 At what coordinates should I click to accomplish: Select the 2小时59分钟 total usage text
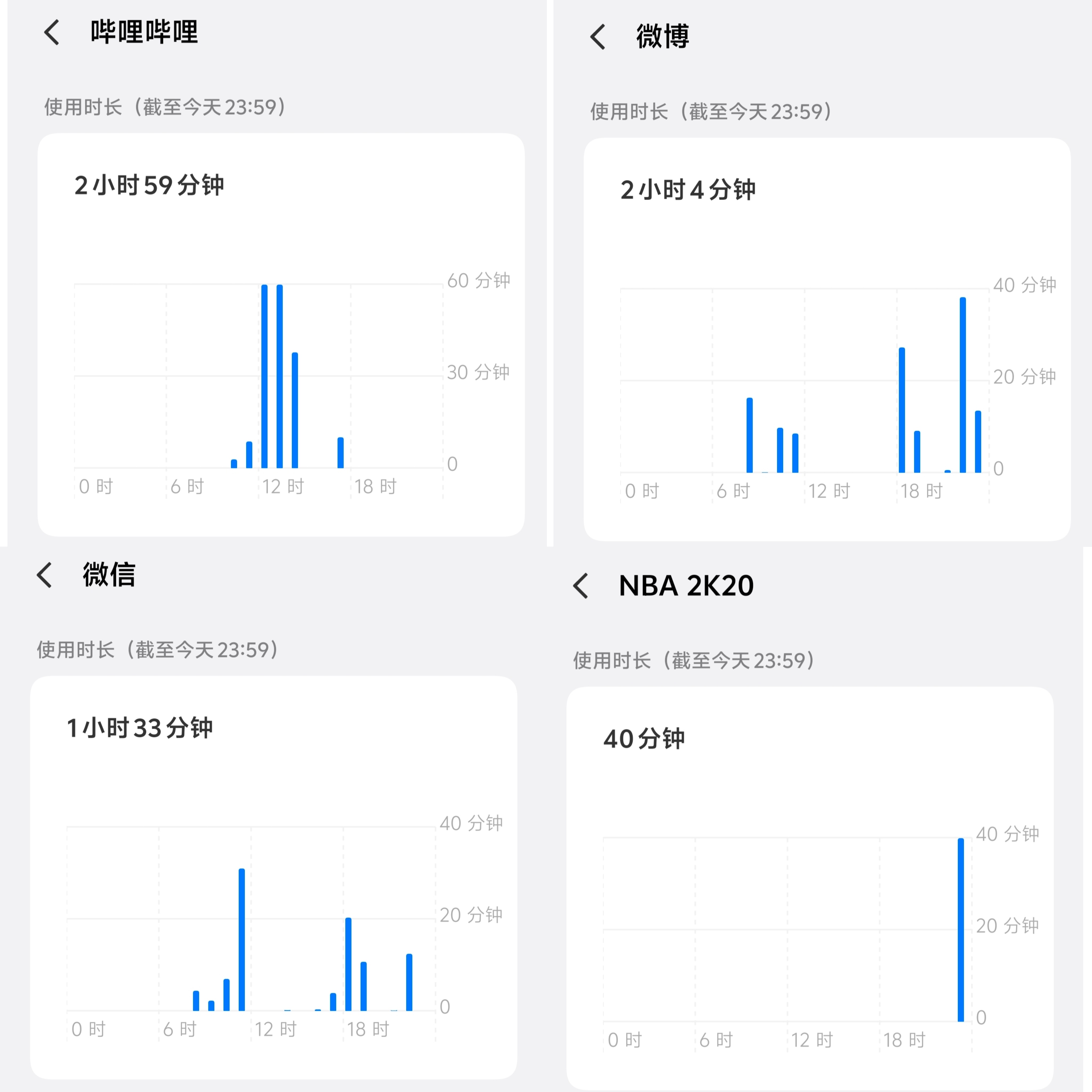(x=149, y=185)
